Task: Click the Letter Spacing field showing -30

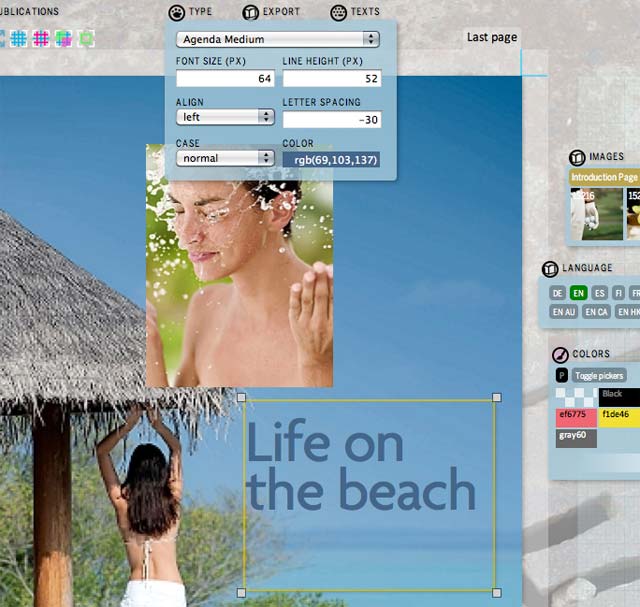Action: (x=332, y=120)
